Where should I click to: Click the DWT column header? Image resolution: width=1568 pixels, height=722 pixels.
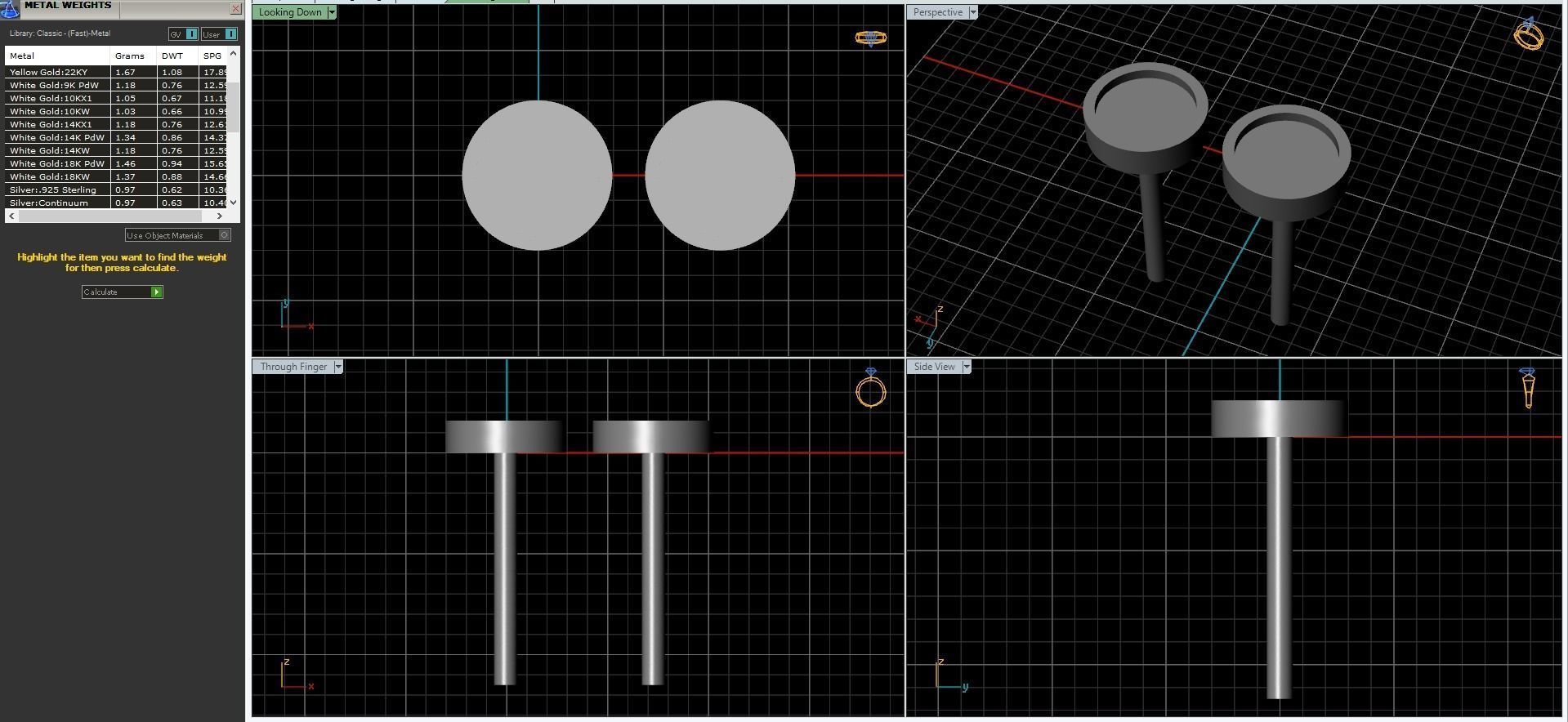click(x=177, y=56)
